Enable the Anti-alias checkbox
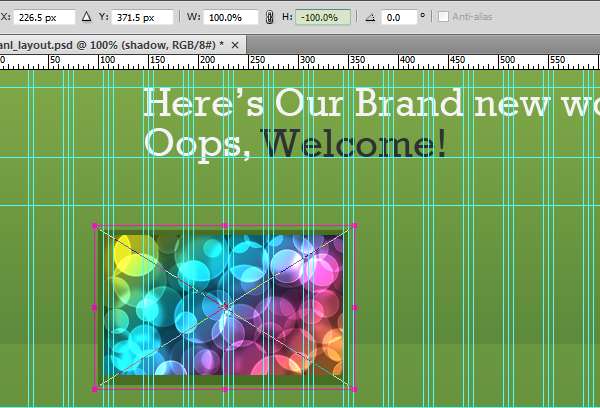The image size is (600, 408). pos(444,17)
